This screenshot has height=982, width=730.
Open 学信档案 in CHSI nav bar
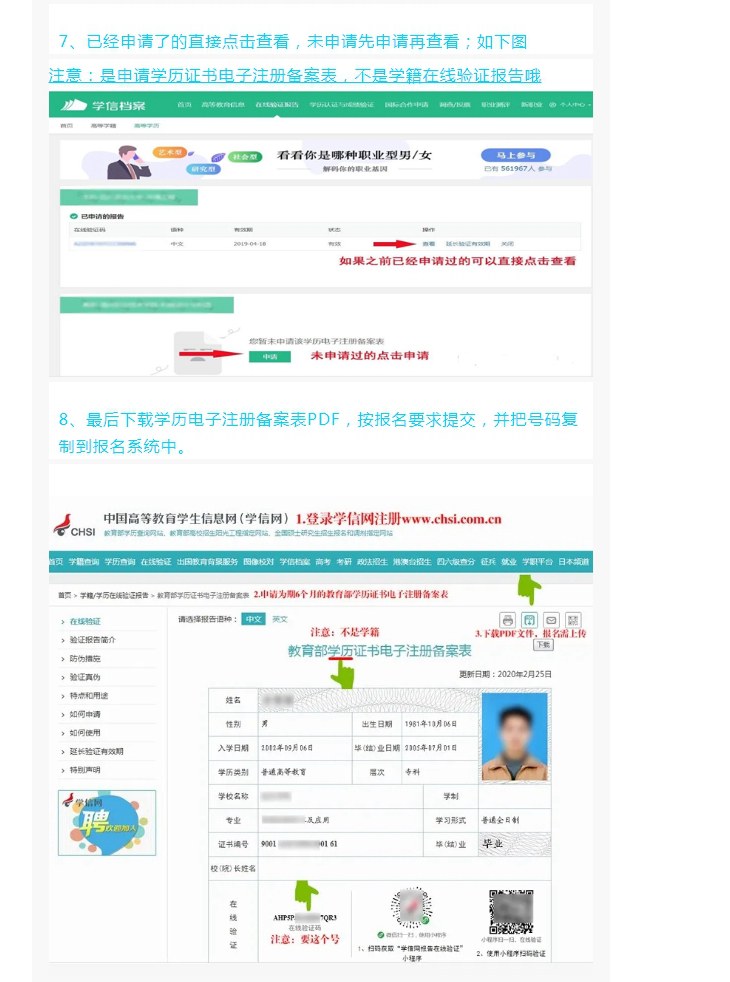coord(295,562)
